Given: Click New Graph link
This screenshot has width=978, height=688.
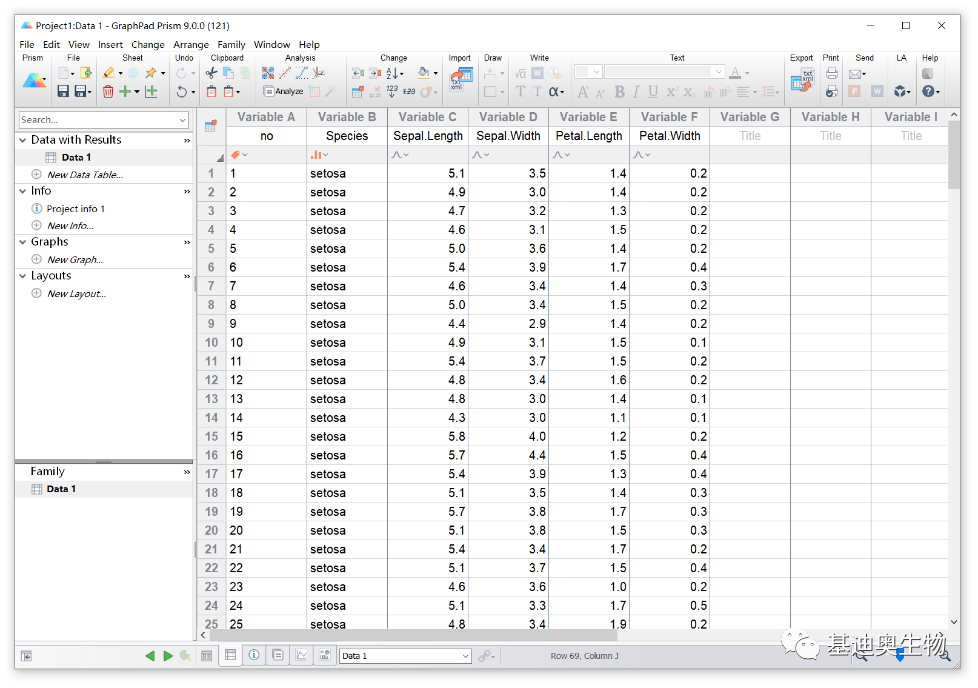Looking at the screenshot, I should 75,259.
